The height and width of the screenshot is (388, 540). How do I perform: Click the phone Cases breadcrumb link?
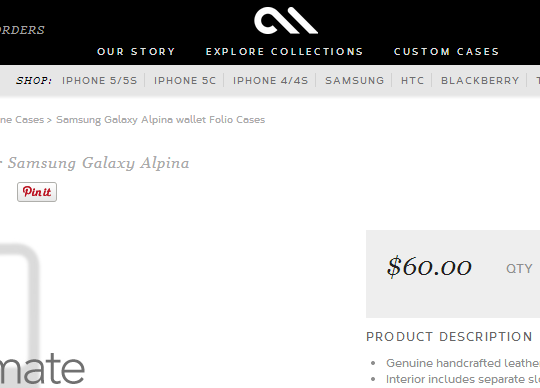point(22,120)
